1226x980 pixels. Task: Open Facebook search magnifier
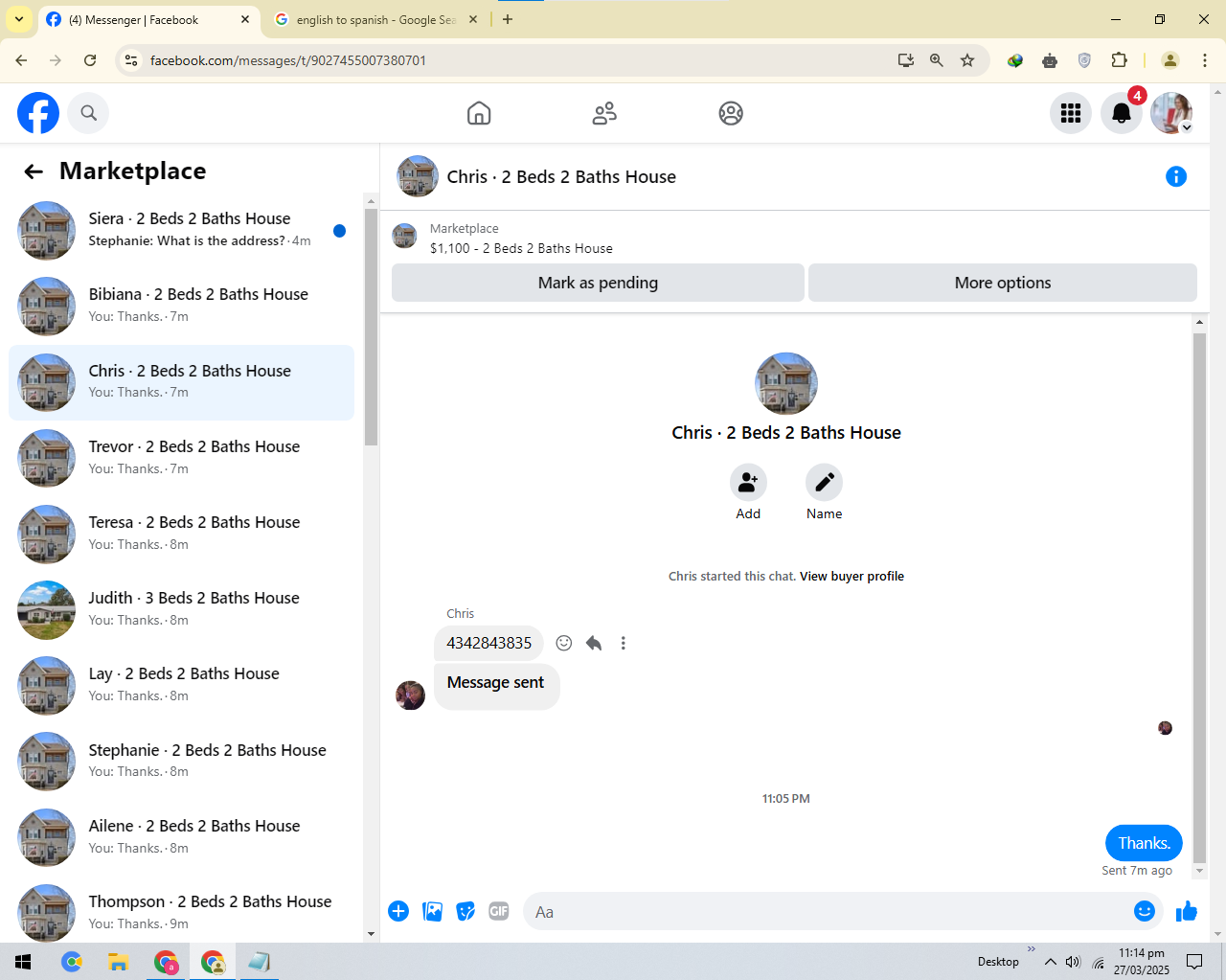coord(89,113)
